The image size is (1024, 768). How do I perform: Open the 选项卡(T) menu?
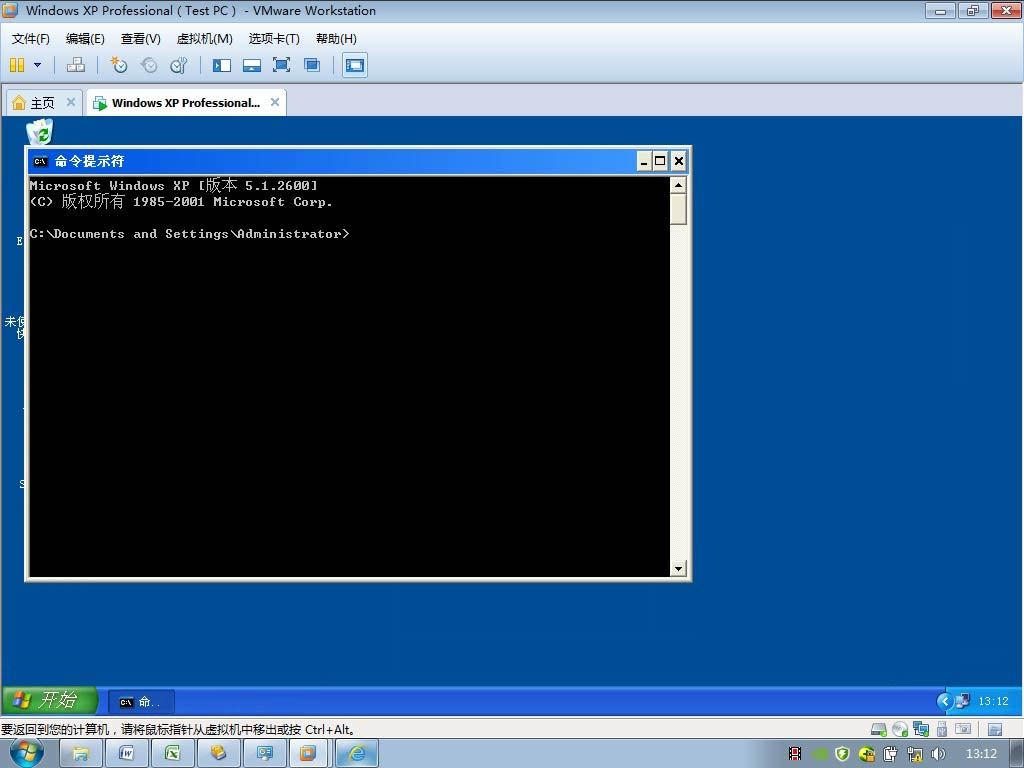[x=274, y=39]
